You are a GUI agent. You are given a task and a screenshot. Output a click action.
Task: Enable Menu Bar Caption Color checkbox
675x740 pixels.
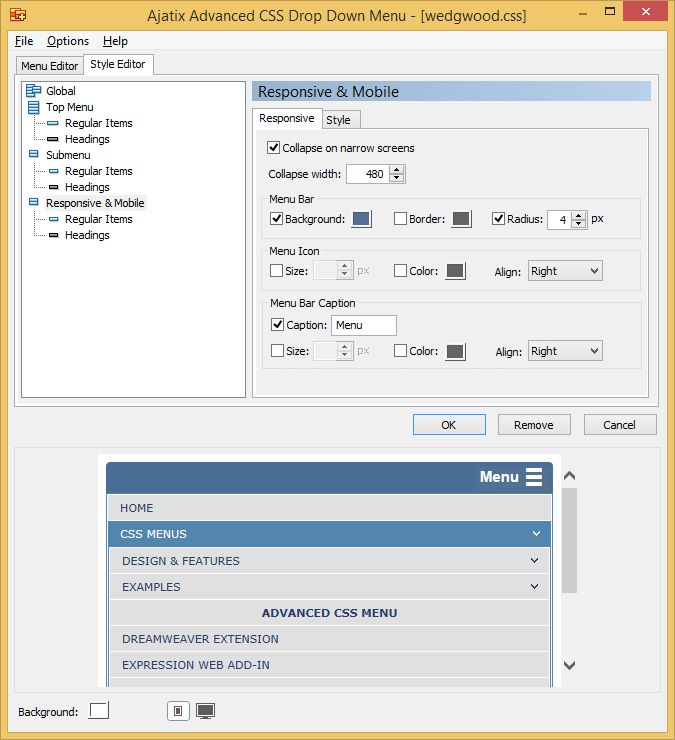tap(400, 351)
